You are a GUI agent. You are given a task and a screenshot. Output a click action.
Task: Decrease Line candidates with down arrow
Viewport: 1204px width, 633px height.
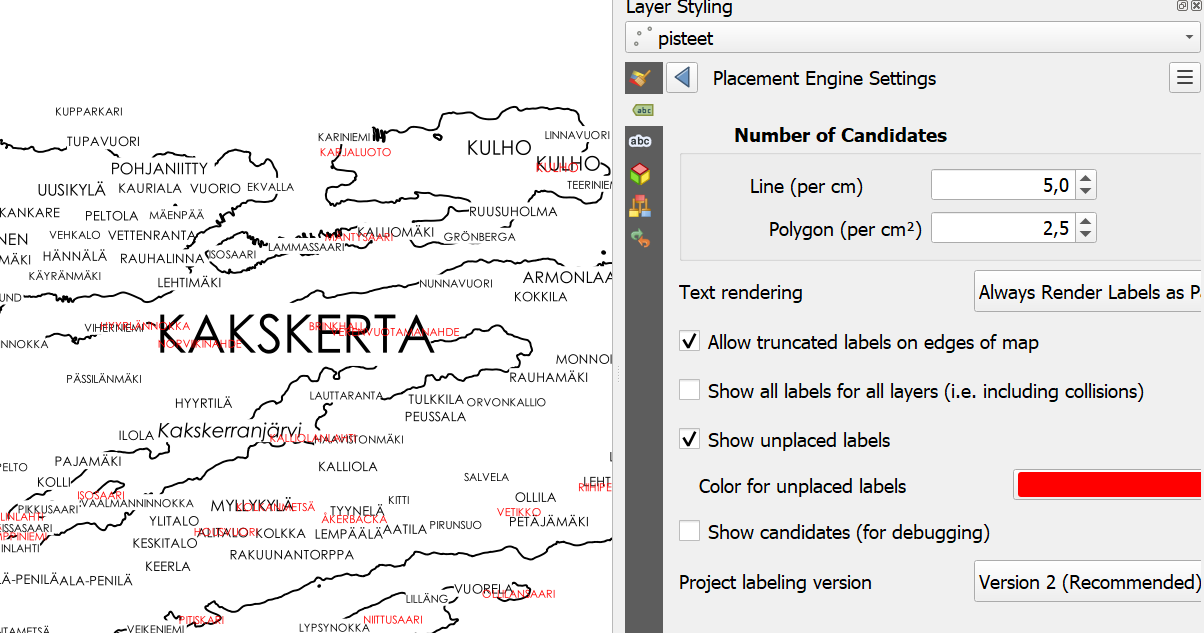[1086, 192]
